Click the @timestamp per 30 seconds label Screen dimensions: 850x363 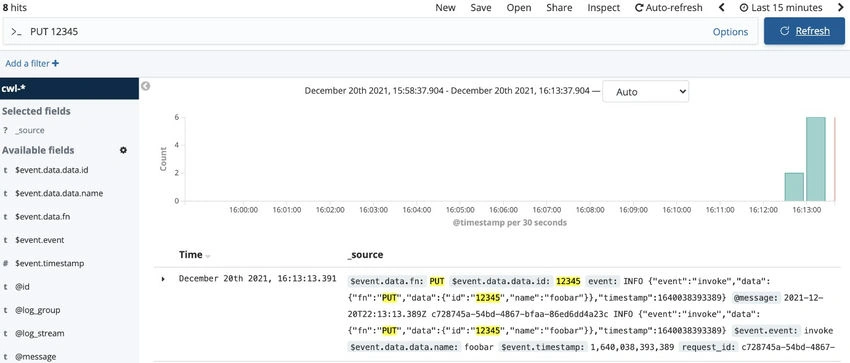tap(510, 223)
